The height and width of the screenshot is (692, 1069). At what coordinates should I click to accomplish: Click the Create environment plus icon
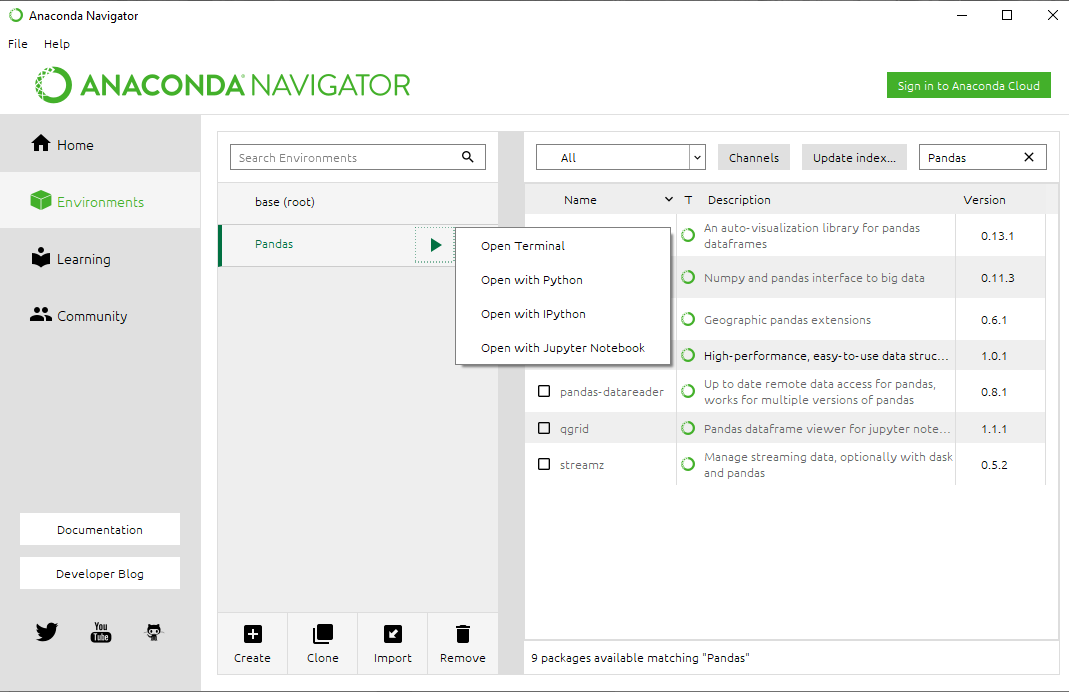pos(252,634)
